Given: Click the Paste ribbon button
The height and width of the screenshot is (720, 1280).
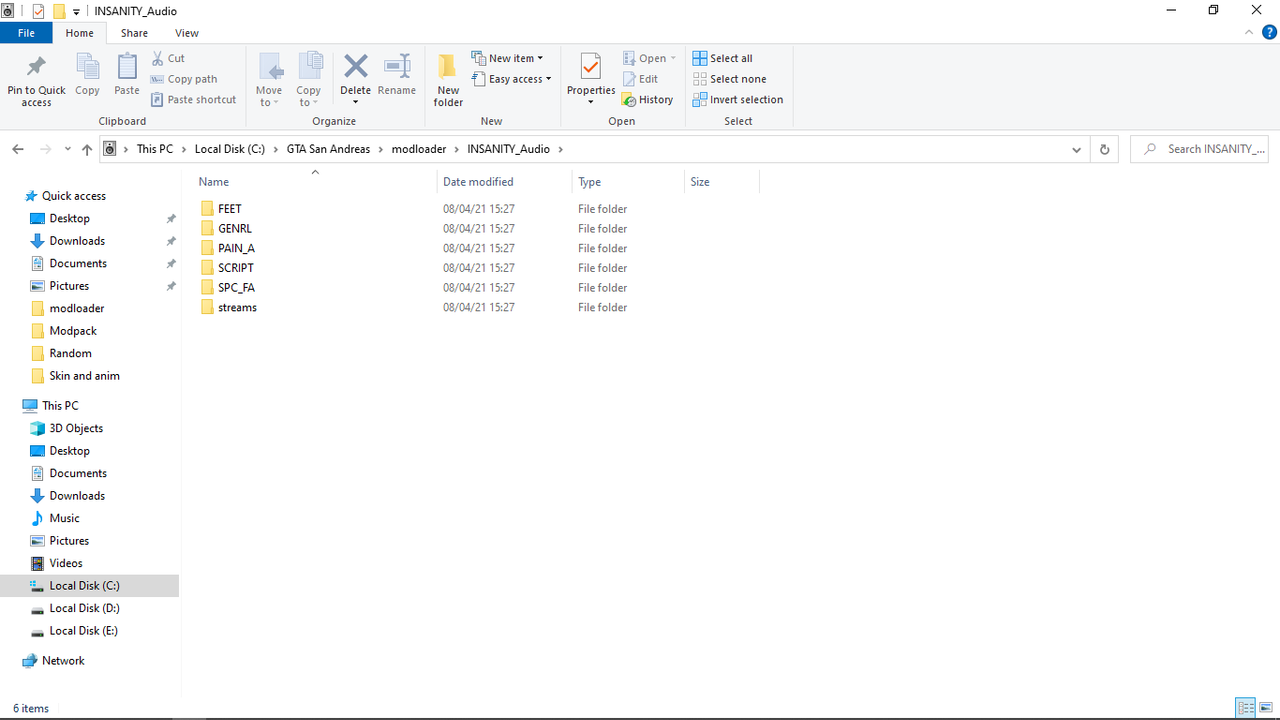Looking at the screenshot, I should [127, 75].
